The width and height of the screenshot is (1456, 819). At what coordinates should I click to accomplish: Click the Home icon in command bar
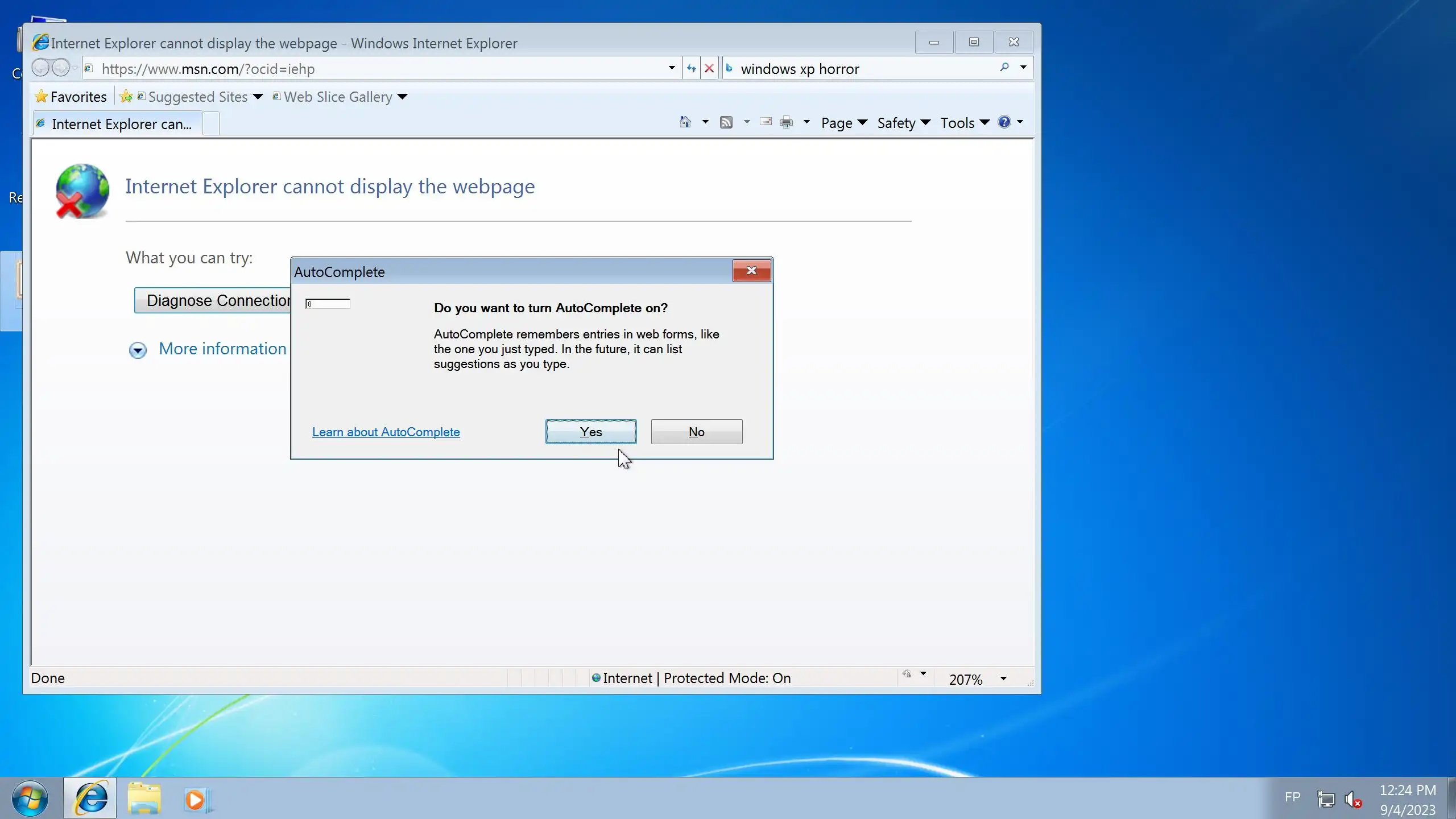click(x=685, y=122)
